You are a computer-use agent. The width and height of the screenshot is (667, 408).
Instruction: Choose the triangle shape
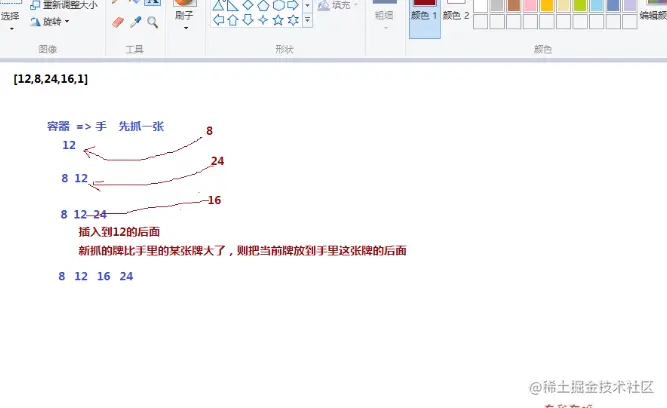point(218,5)
